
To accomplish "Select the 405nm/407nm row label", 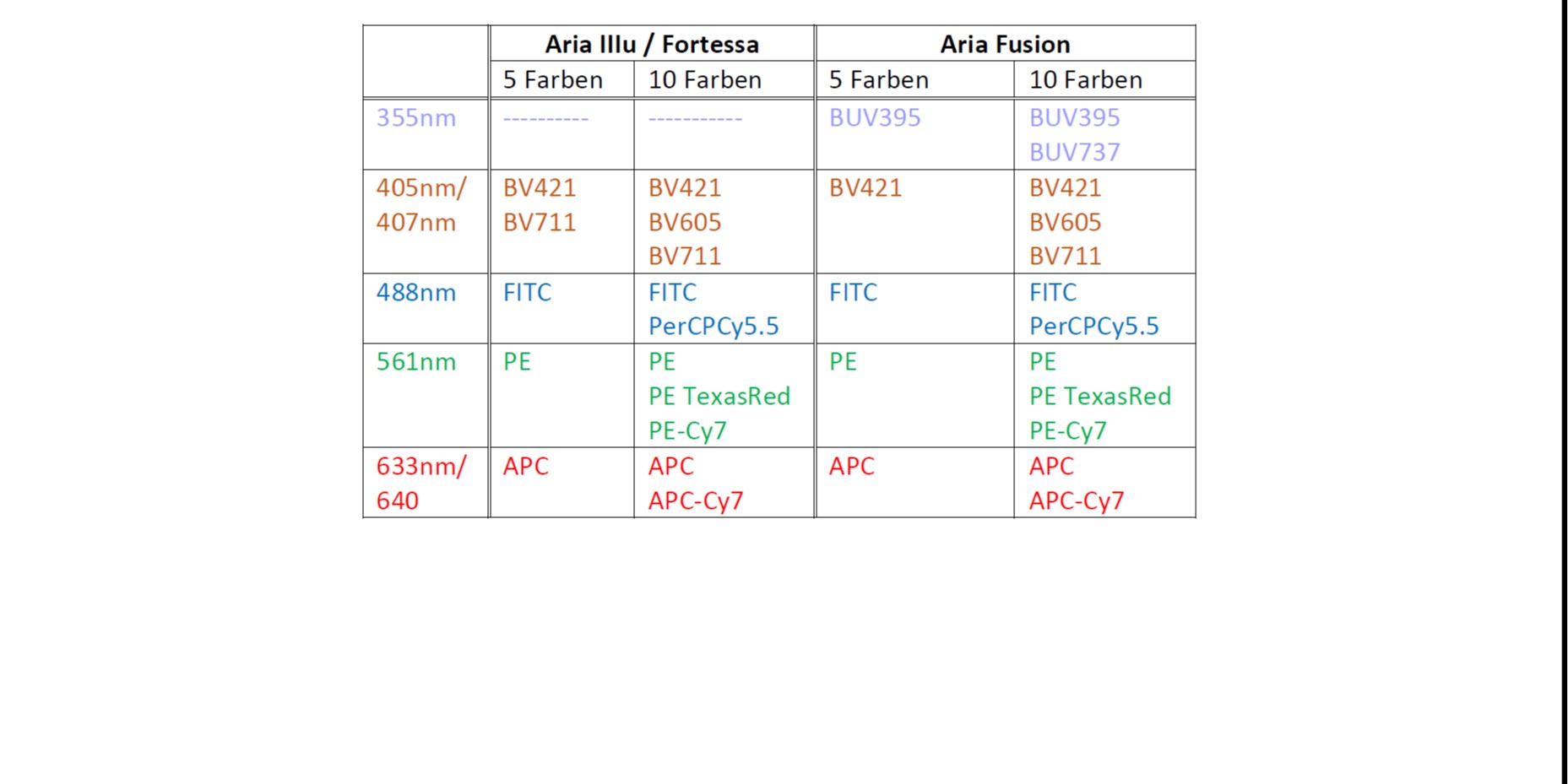I will 420,204.
